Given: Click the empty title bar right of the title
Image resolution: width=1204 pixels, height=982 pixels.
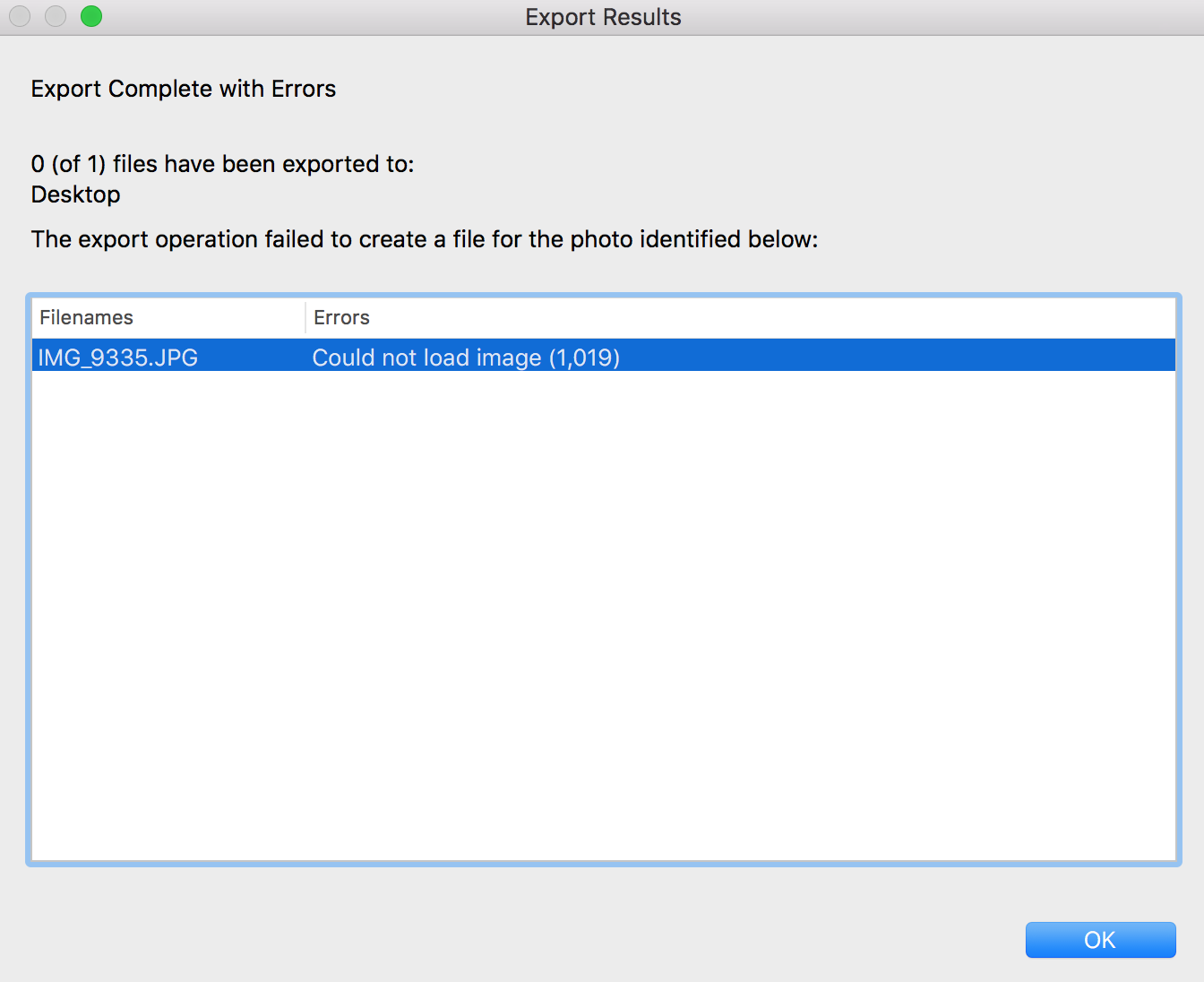Looking at the screenshot, I should [x=941, y=17].
